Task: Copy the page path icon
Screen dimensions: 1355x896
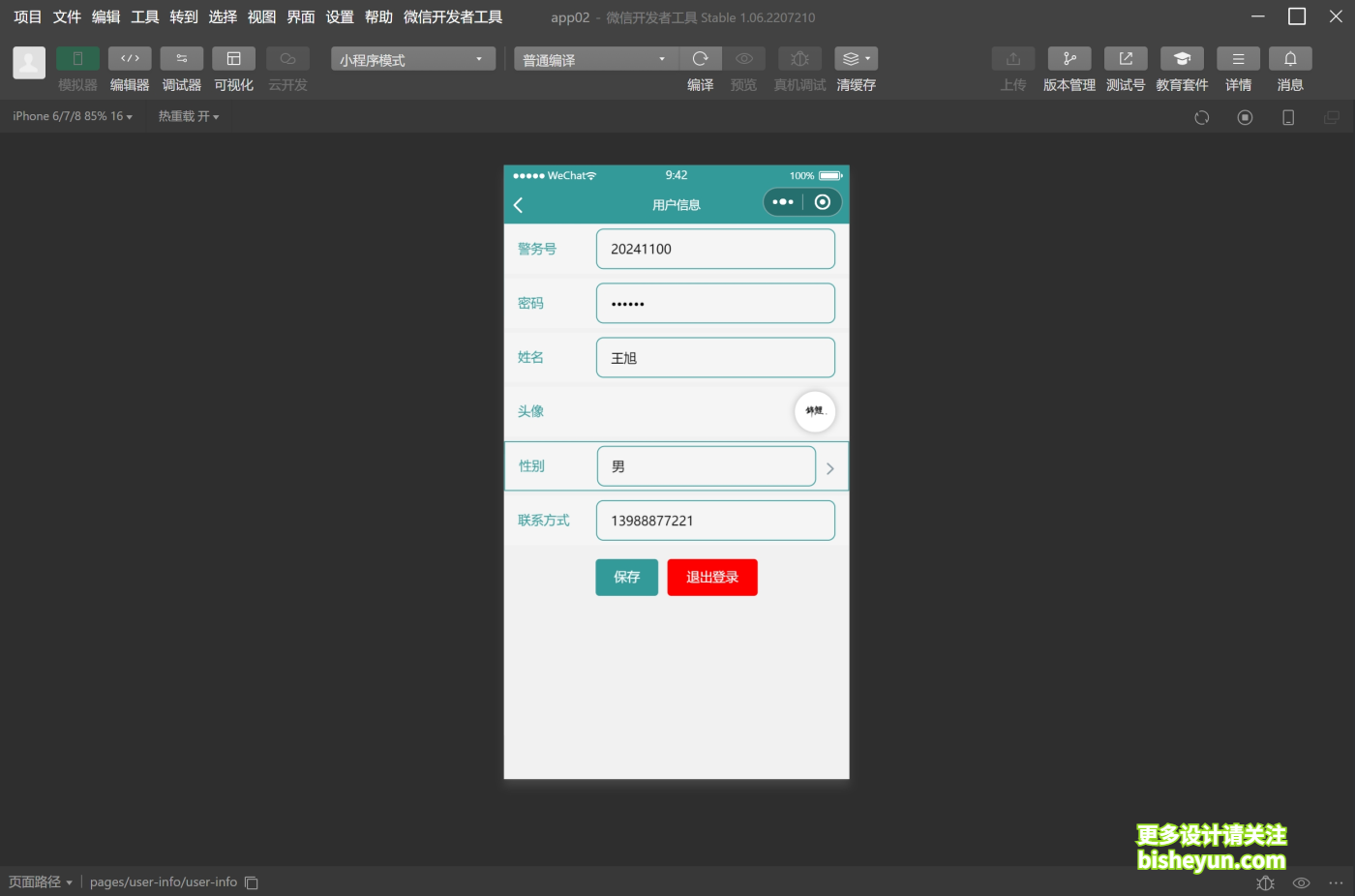Action: (x=252, y=882)
